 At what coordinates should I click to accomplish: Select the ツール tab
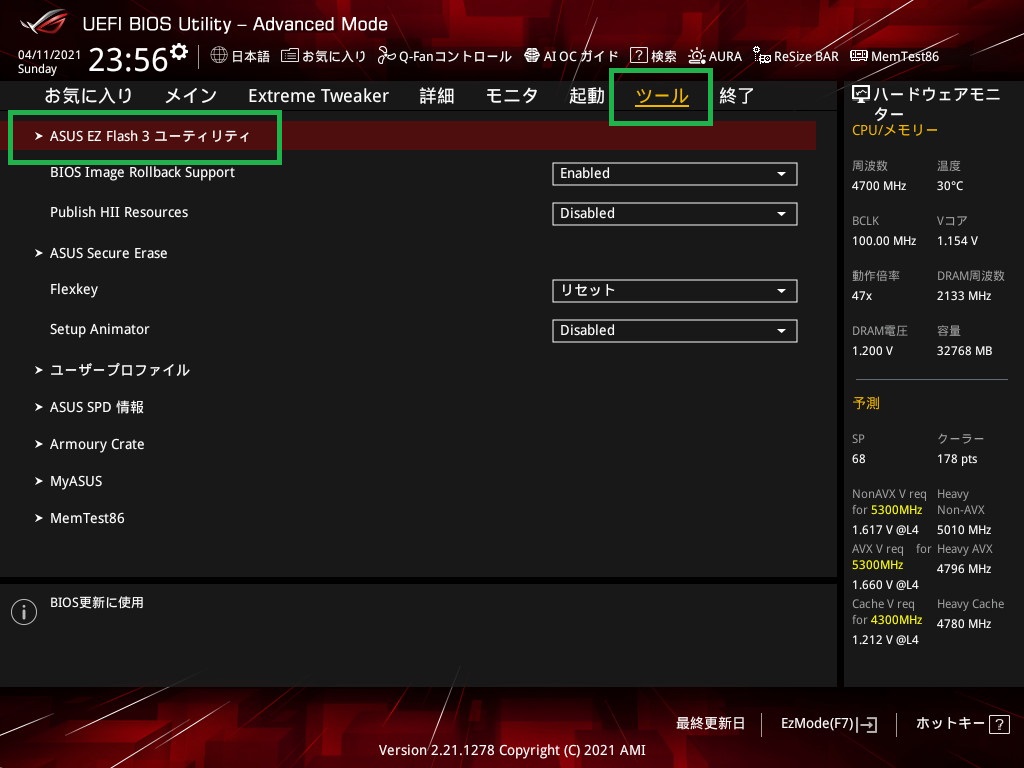662,96
